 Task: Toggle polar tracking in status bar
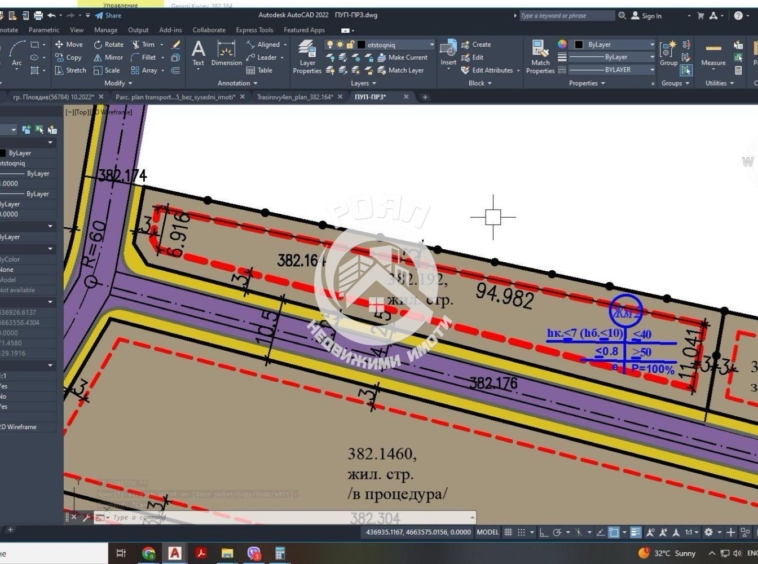[557, 532]
